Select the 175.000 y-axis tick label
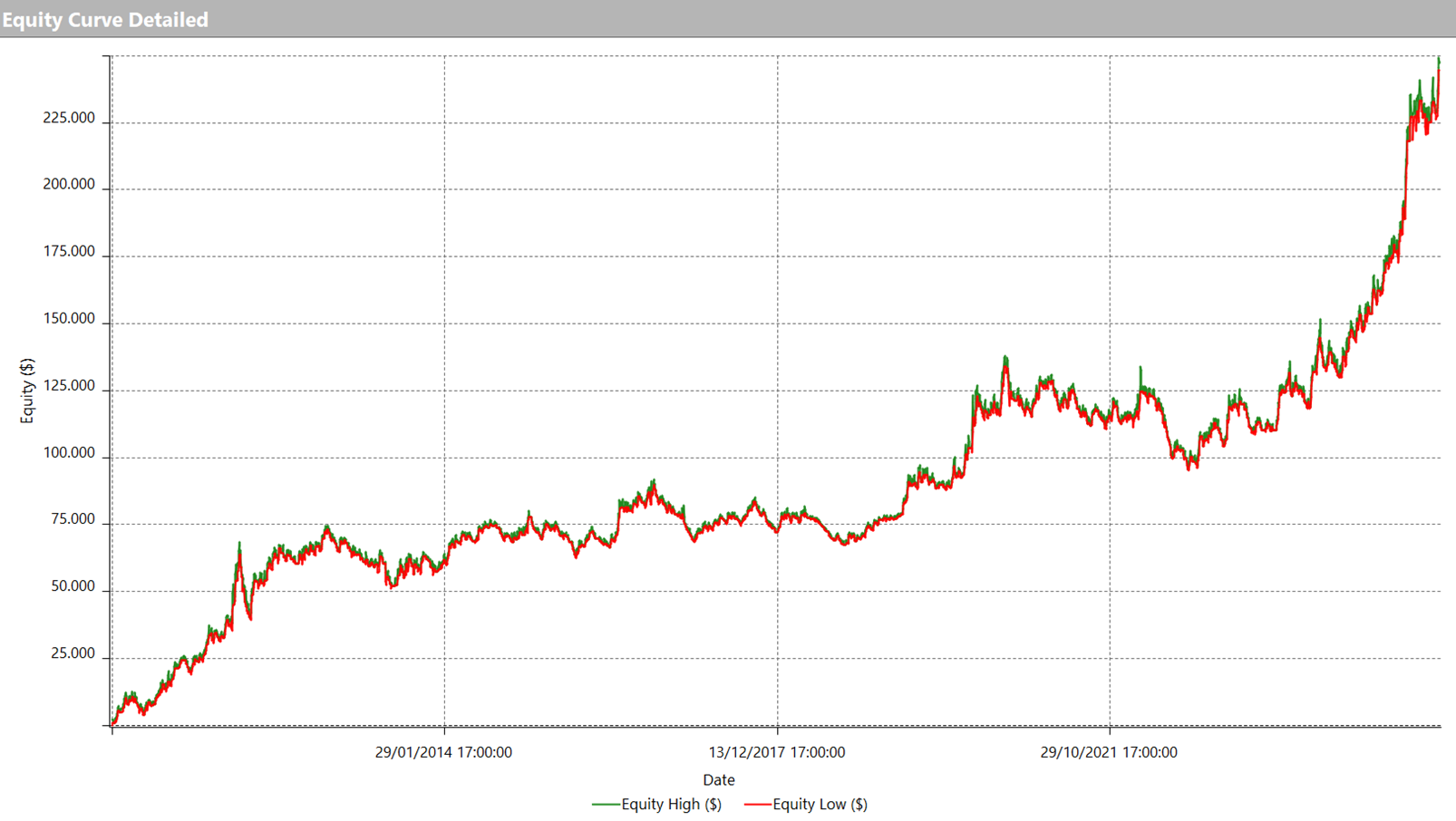 (69, 252)
